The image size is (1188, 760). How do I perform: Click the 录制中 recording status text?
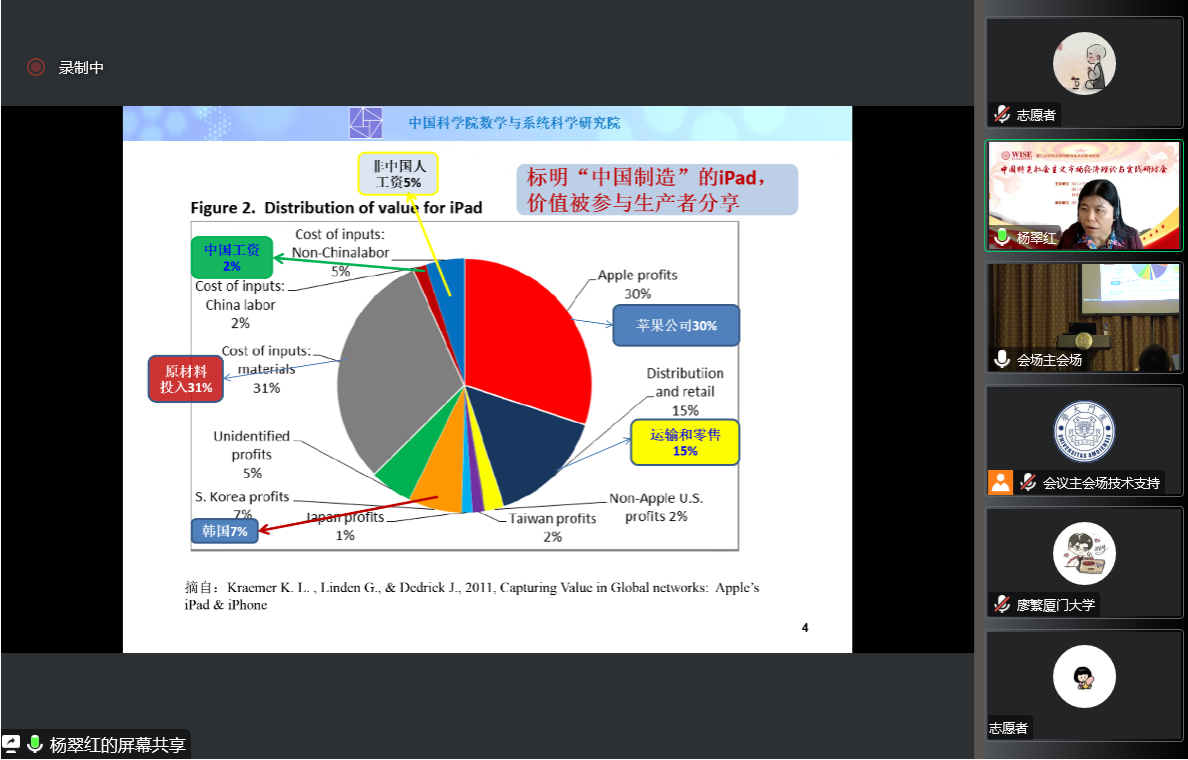[81, 67]
